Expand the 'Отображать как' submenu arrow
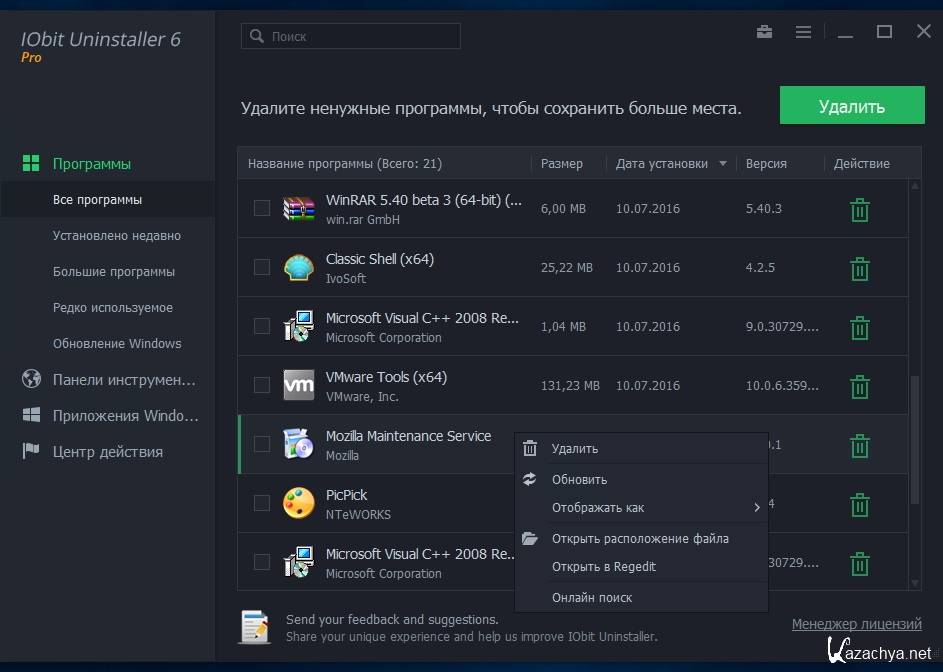The width and height of the screenshot is (943, 672). (757, 508)
